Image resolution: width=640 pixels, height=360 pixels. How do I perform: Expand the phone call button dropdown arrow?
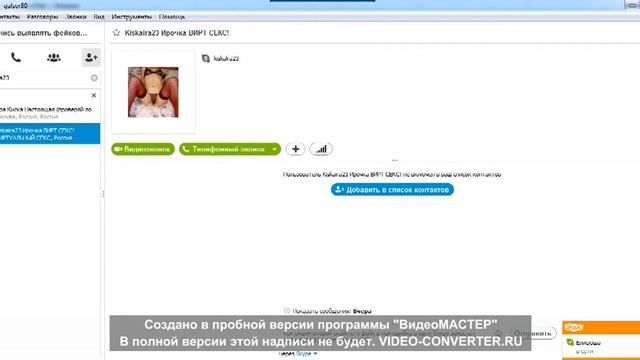click(x=275, y=149)
